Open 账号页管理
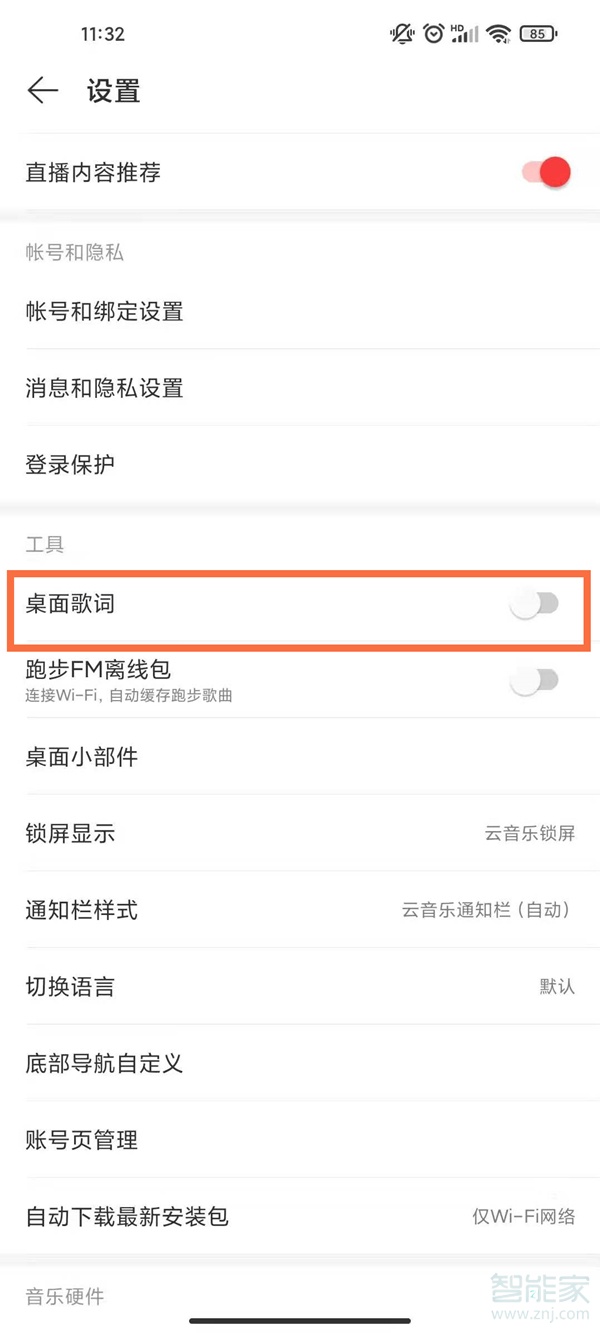The image size is (600, 1333). coord(300,1140)
